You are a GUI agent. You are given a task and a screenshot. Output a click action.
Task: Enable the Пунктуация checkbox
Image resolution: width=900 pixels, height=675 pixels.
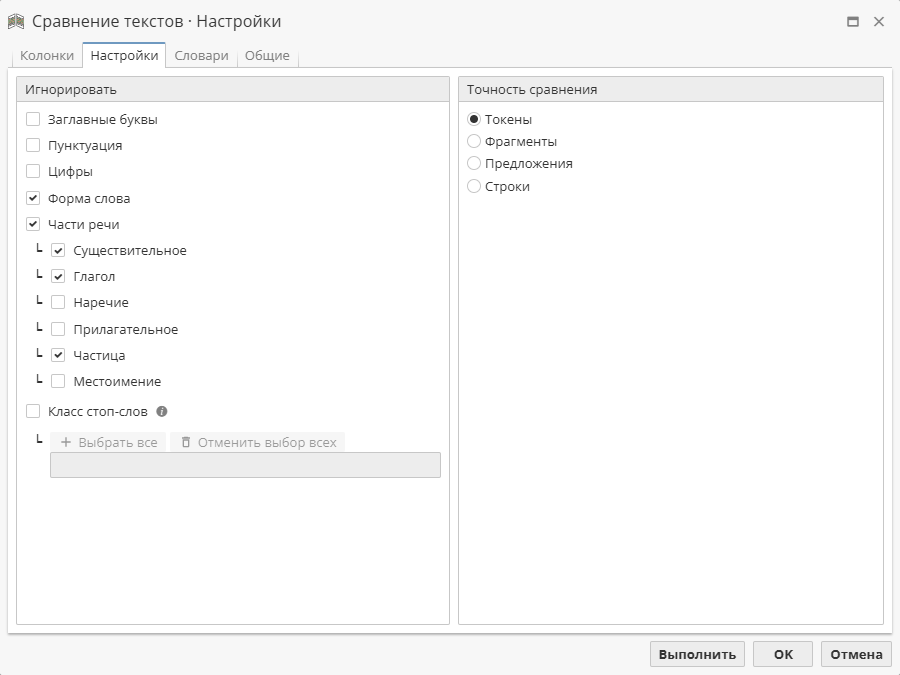click(33, 145)
